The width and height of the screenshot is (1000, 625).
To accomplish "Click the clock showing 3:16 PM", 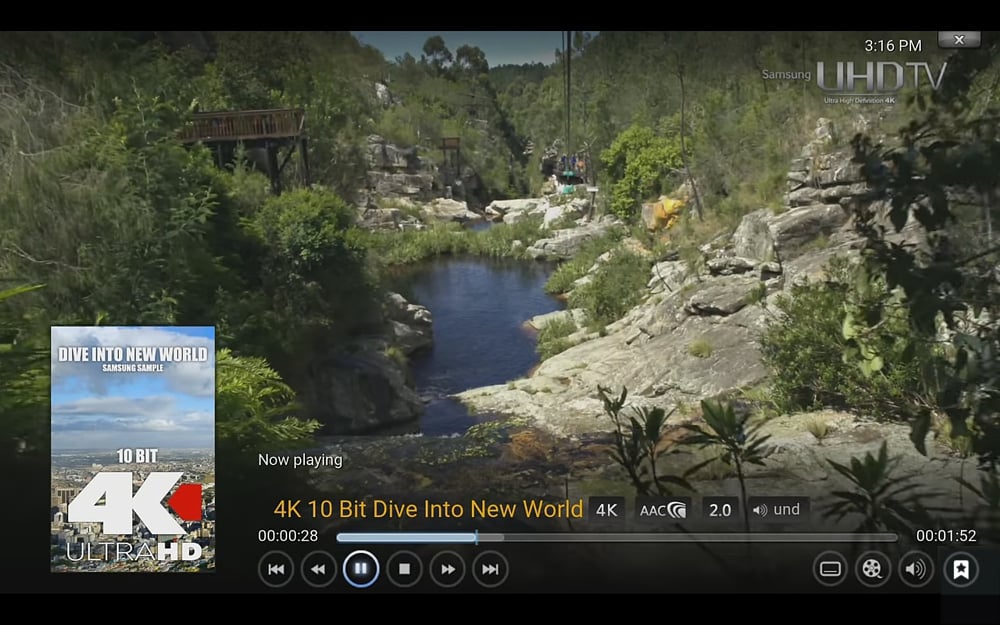I will click(893, 46).
